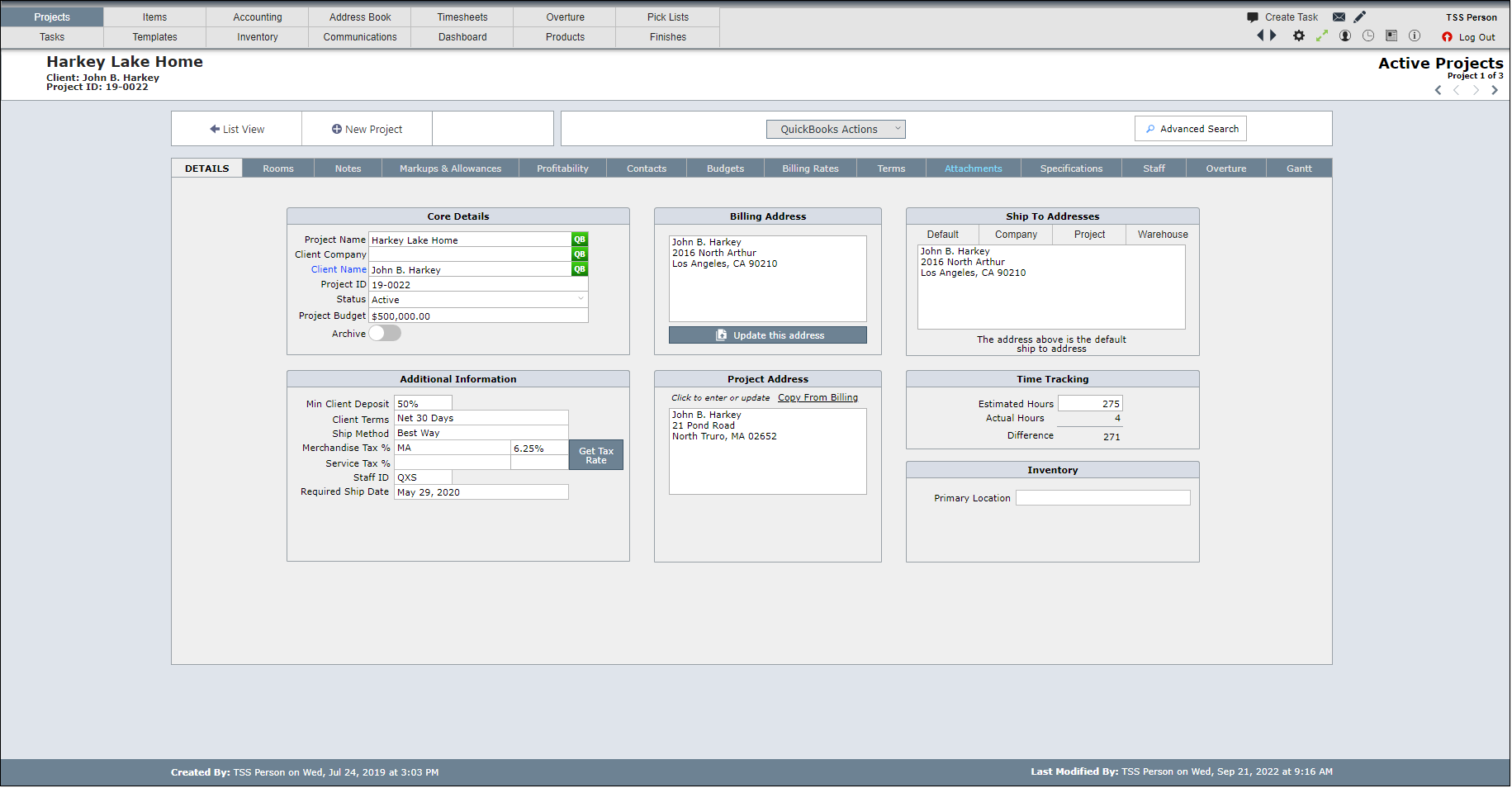1512x788 pixels.
Task: Click the info circle icon
Action: tap(1415, 36)
